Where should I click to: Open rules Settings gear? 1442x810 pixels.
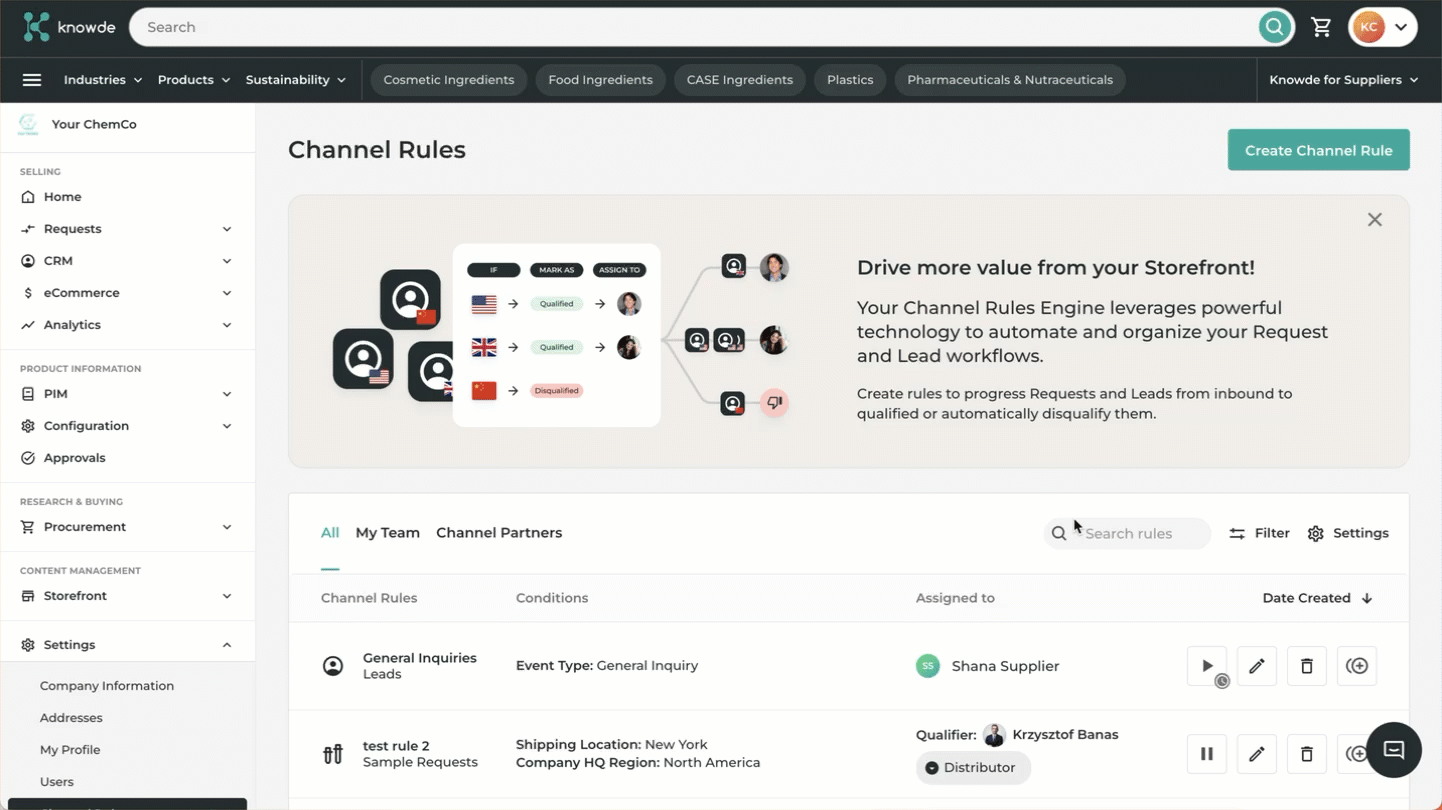pos(1348,533)
